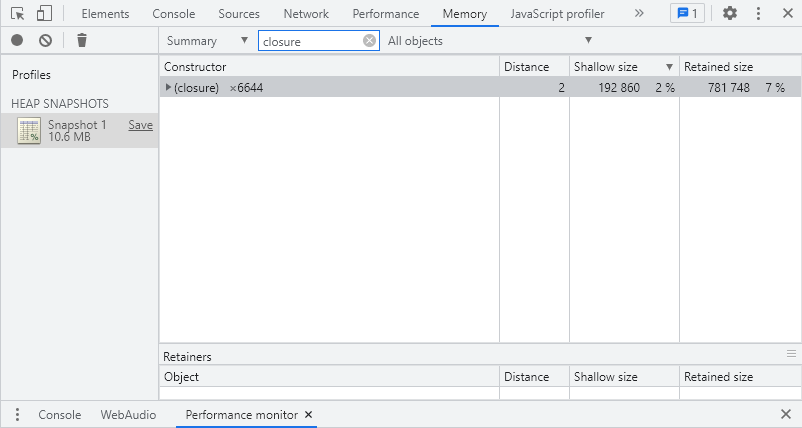Click the inspect element picker icon
This screenshot has height=428, width=802.
[17, 14]
